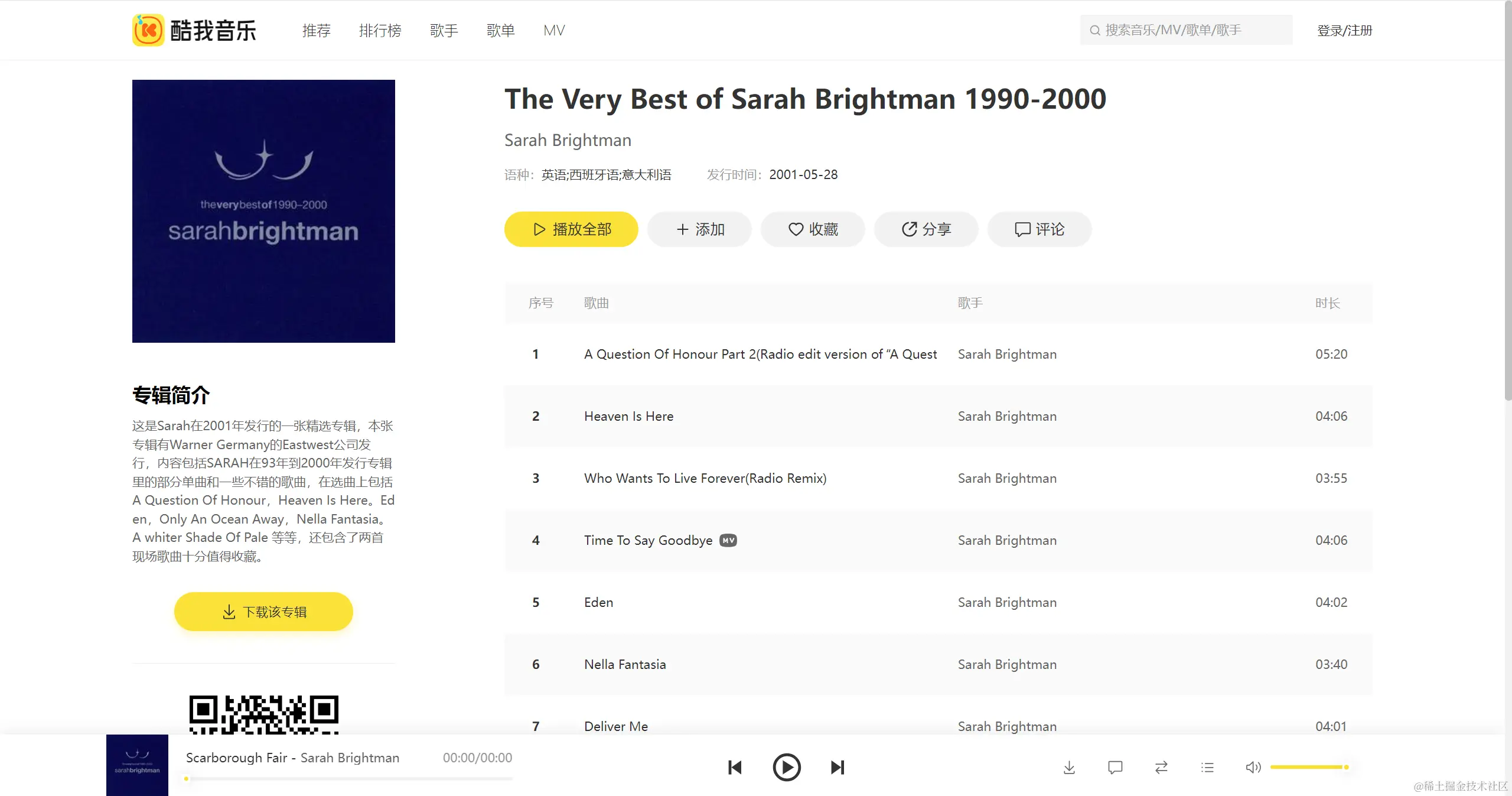Adjust the yellow volume slider
Image resolution: width=1512 pixels, height=796 pixels.
coord(1308,767)
